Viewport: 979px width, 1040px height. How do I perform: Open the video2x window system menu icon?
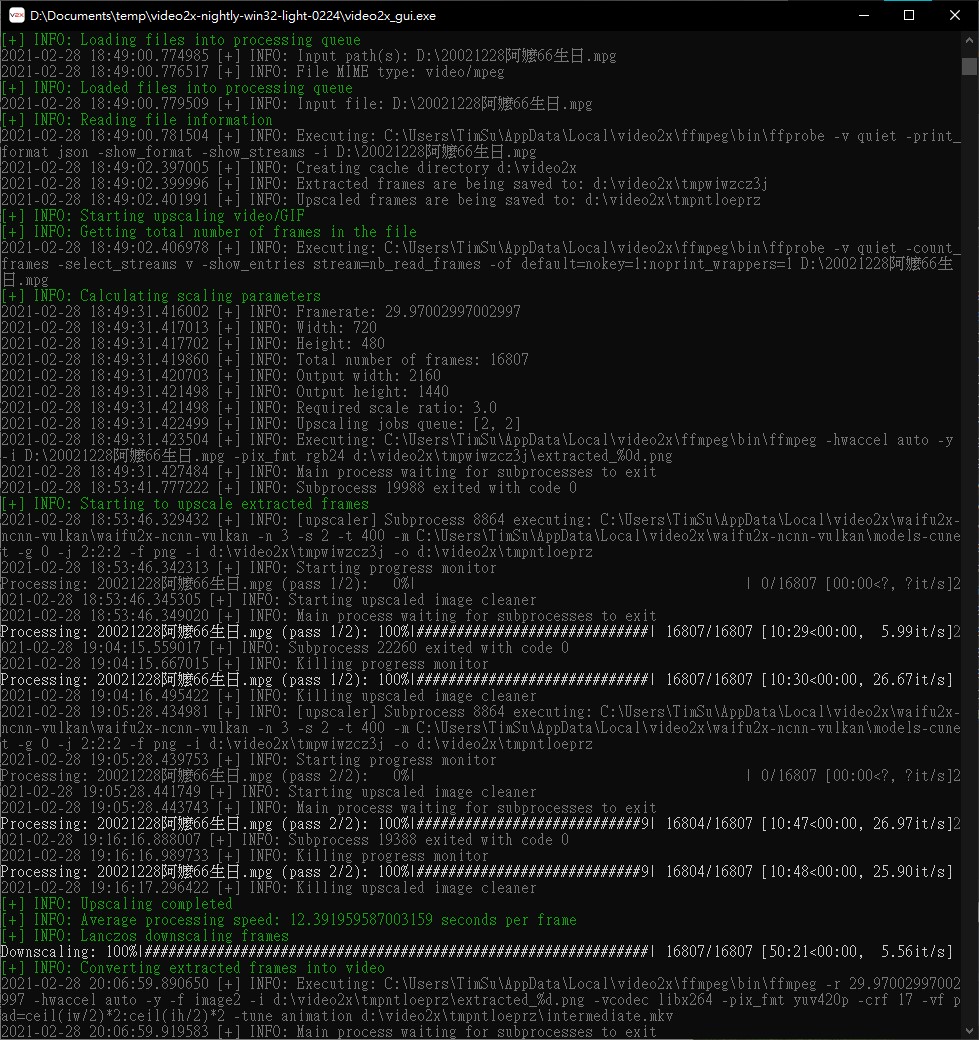pos(16,15)
